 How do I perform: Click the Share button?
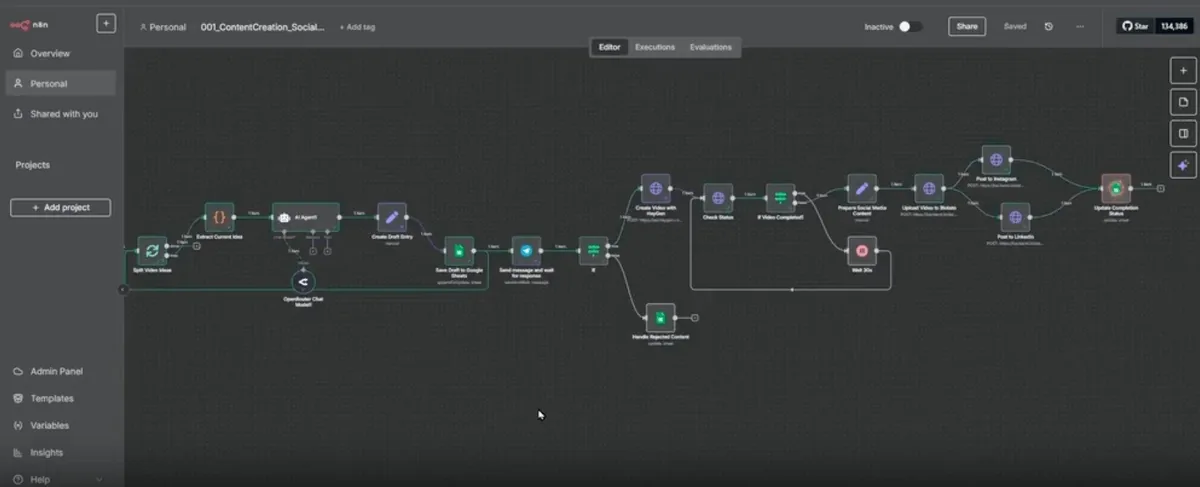pyautogui.click(x=967, y=27)
